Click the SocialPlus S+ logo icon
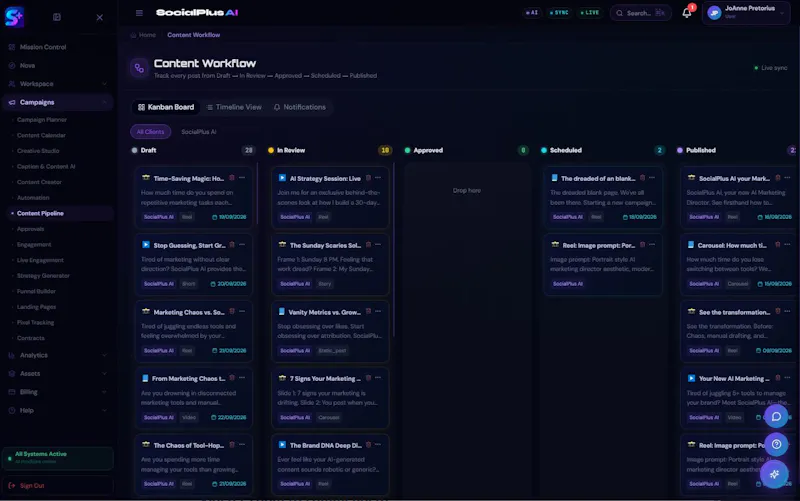 tap(14, 17)
